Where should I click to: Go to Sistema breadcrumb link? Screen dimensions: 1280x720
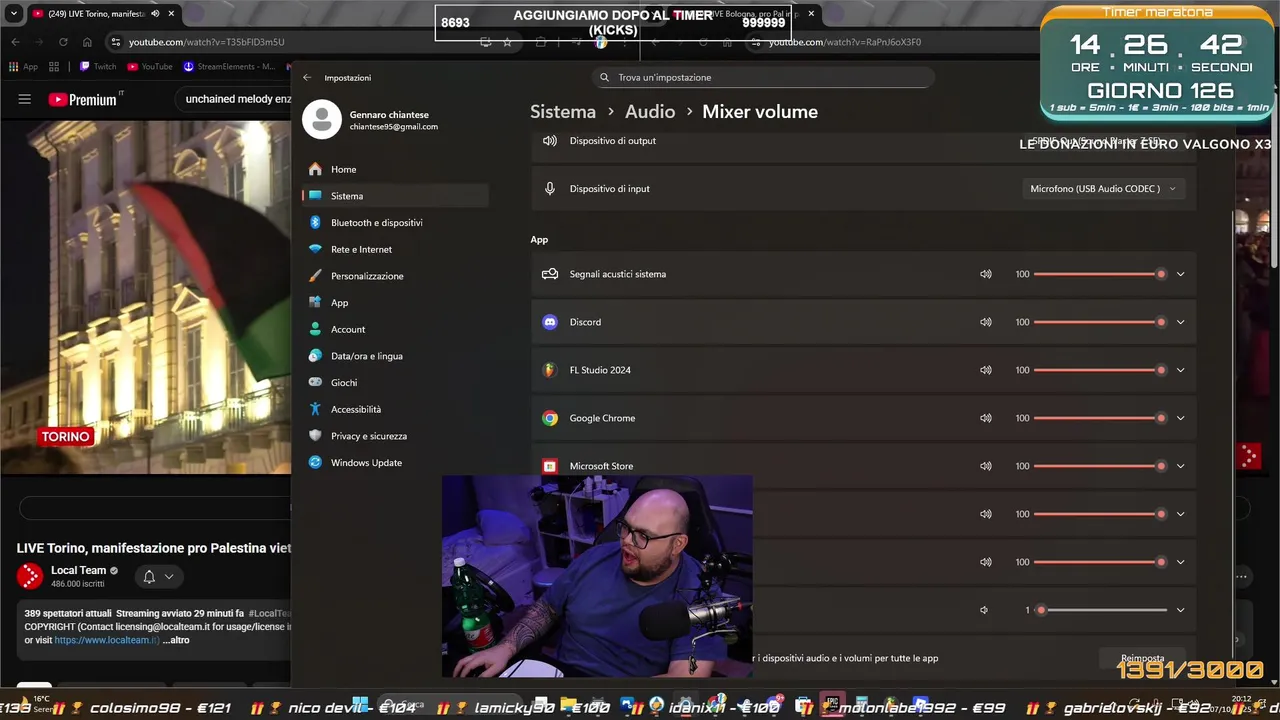(x=563, y=112)
